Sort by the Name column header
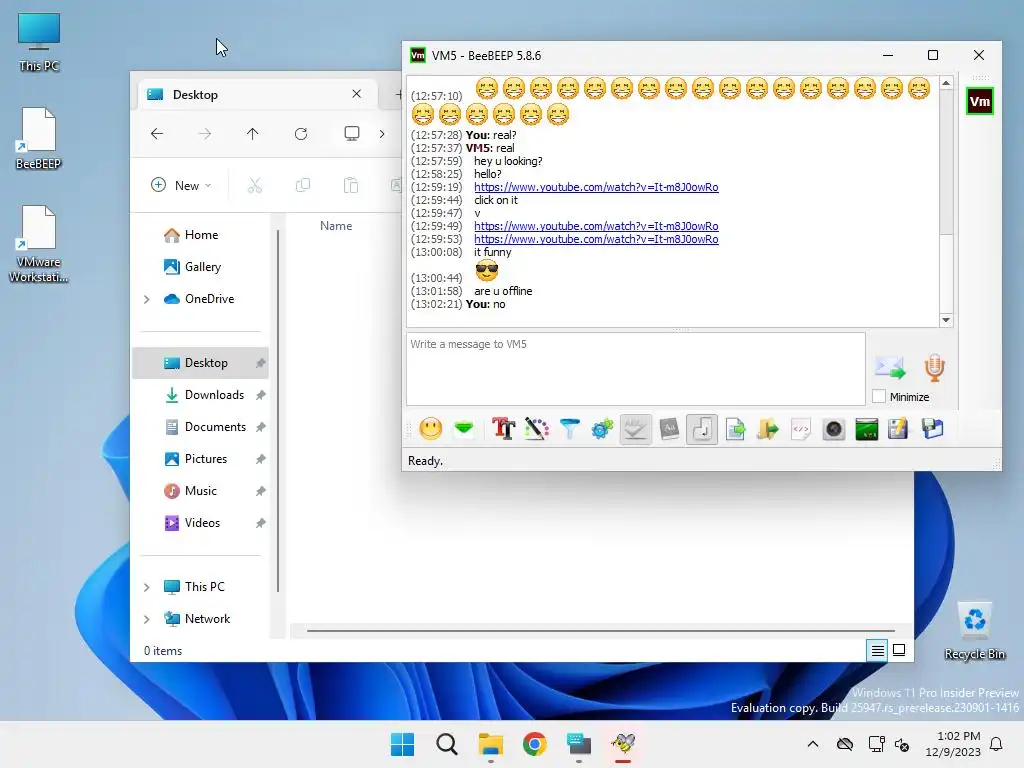 click(336, 226)
